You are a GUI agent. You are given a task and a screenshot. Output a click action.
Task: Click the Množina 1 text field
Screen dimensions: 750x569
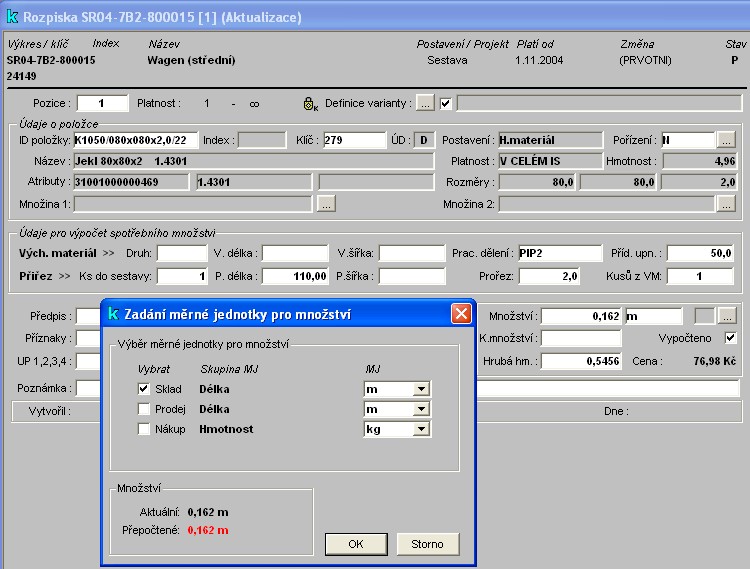(x=192, y=204)
